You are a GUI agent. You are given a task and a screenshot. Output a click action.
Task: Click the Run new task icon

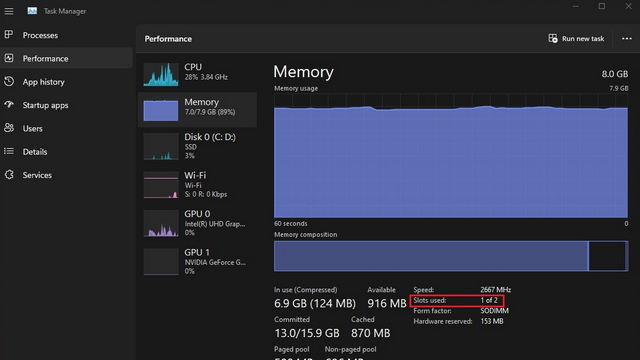(x=553, y=38)
